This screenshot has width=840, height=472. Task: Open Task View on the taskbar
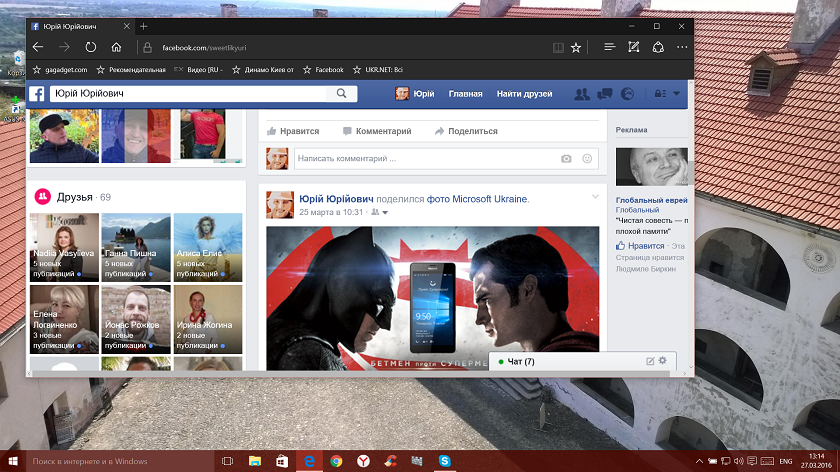click(x=227, y=461)
